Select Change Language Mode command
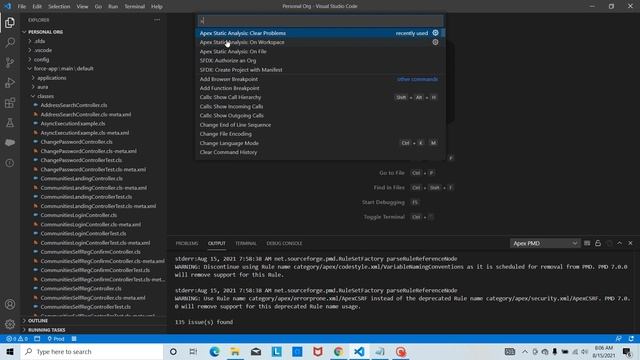Image resolution: width=640 pixels, height=360 pixels. click(x=320, y=143)
